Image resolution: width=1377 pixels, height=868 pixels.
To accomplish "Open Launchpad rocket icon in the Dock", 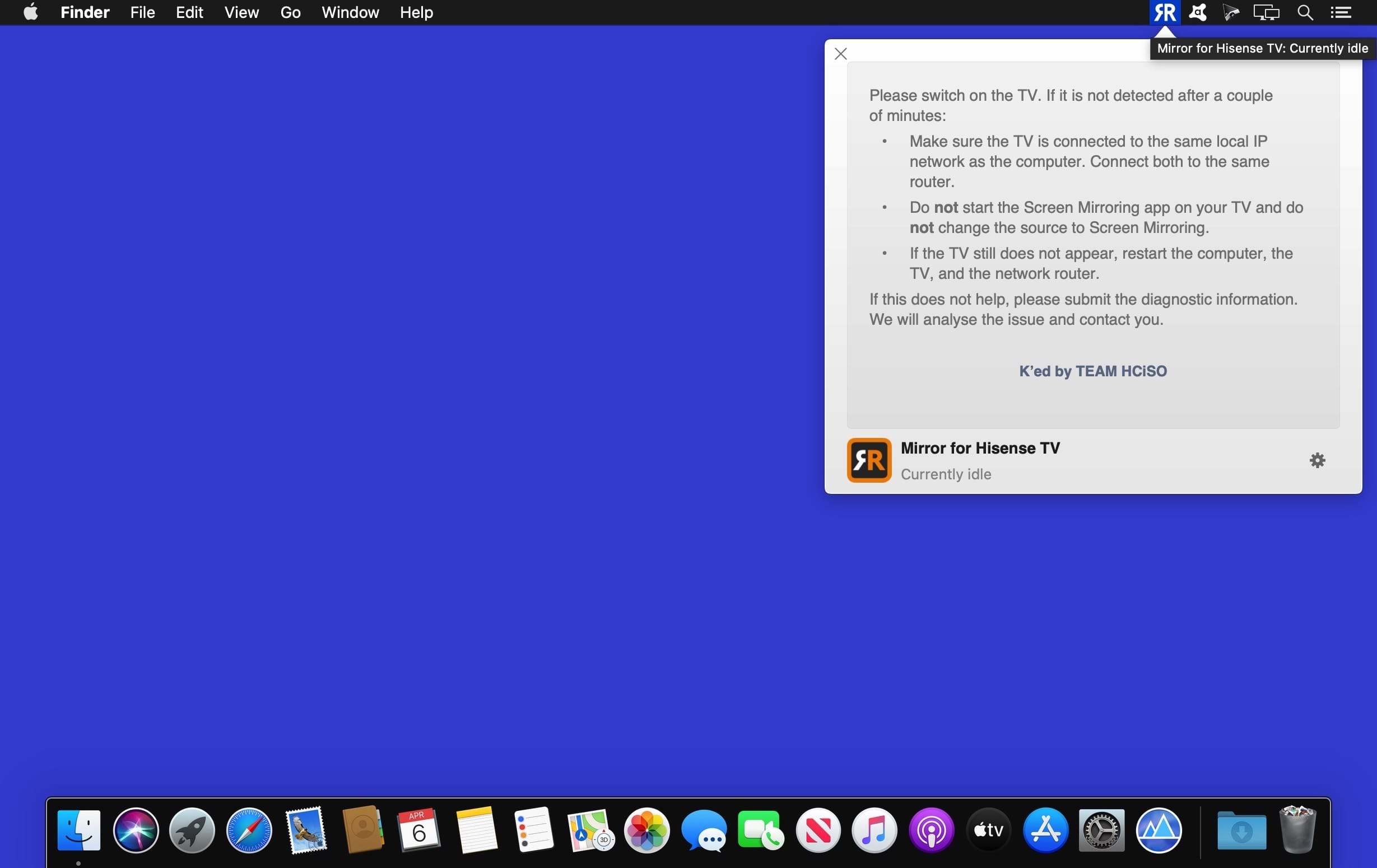I will (x=192, y=830).
